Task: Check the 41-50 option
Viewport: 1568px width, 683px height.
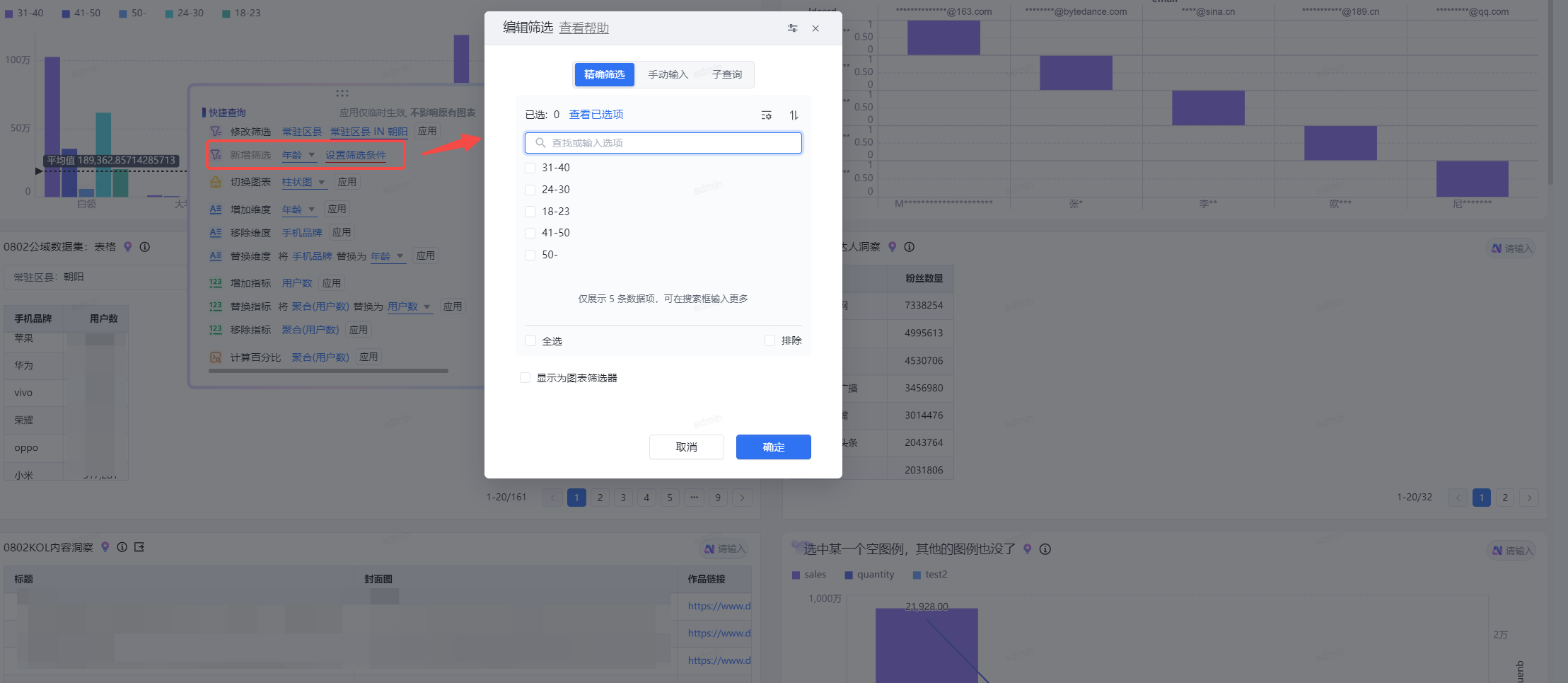Action: (x=530, y=233)
